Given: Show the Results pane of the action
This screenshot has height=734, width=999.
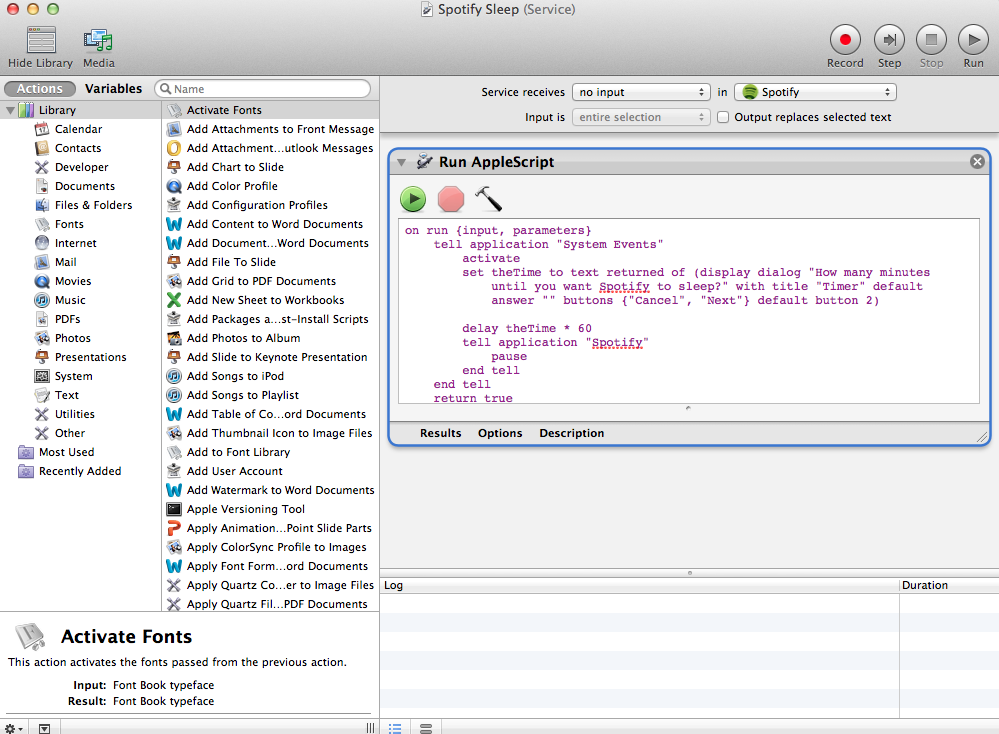Looking at the screenshot, I should [440, 433].
